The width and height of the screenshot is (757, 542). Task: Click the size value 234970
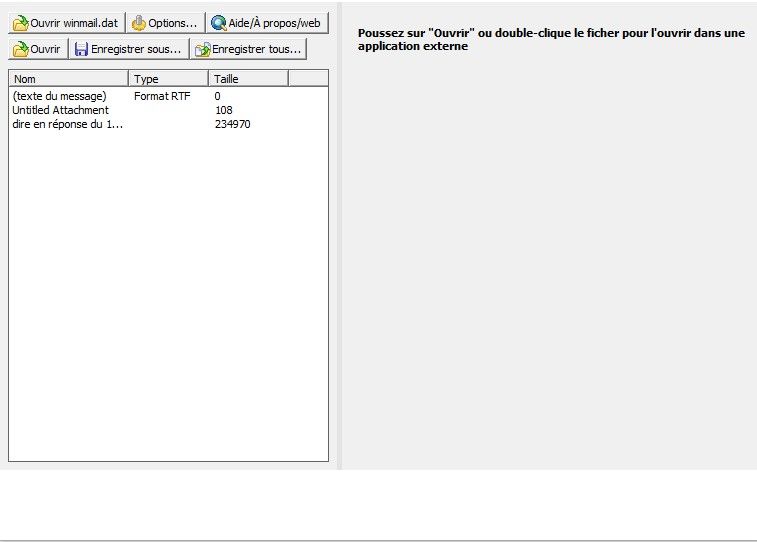click(x=233, y=124)
